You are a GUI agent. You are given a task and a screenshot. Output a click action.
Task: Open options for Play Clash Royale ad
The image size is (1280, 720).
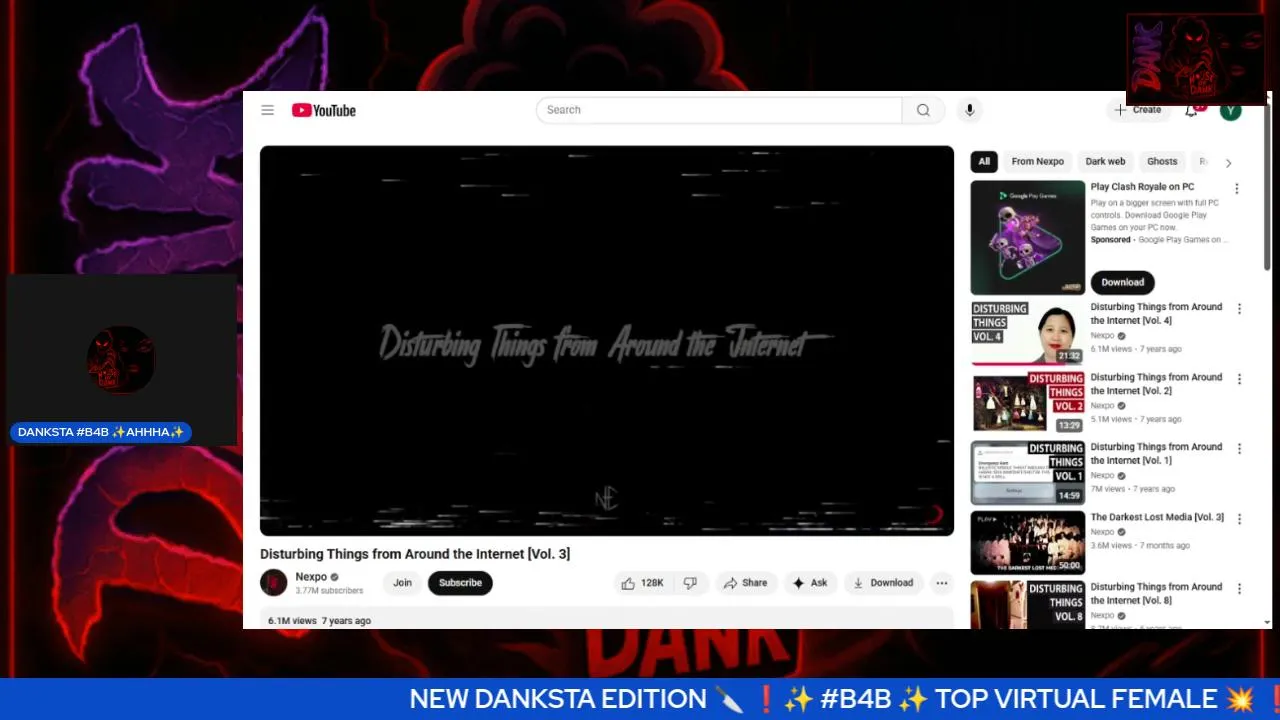[1237, 189]
